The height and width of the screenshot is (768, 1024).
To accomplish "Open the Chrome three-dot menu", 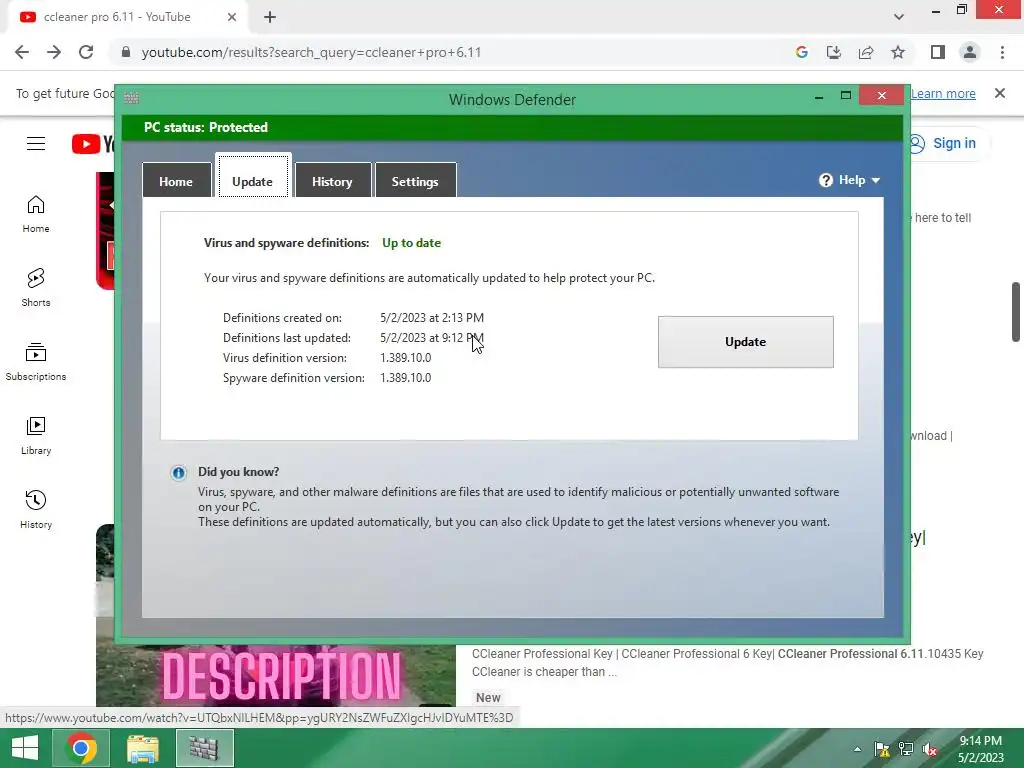I will coord(1002,52).
